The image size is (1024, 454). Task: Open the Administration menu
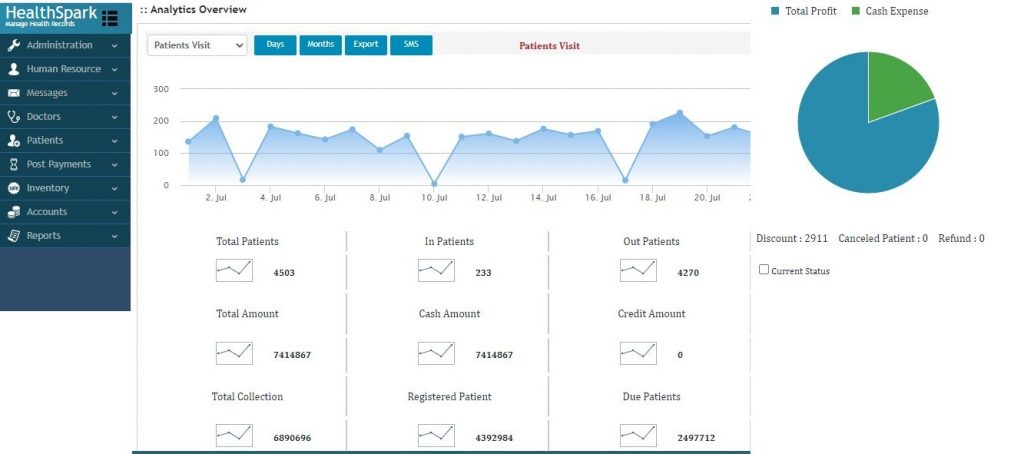(x=65, y=45)
